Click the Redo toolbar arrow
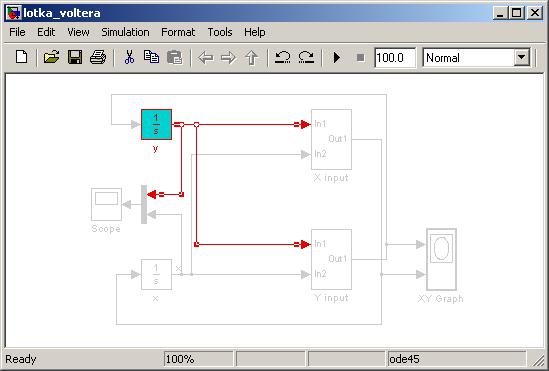Image resolution: width=549 pixels, height=371 pixels. pyautogui.click(x=306, y=57)
